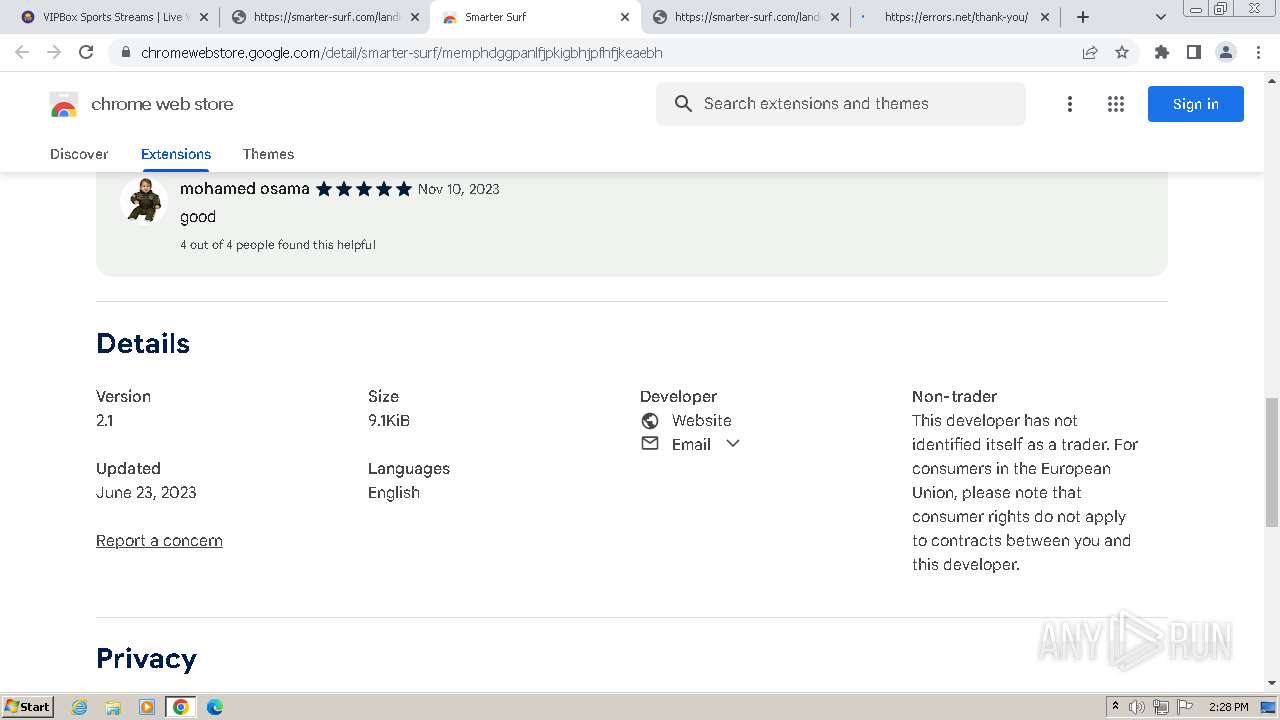The image size is (1280, 720).
Task: Open developer Website link
Action: point(702,421)
